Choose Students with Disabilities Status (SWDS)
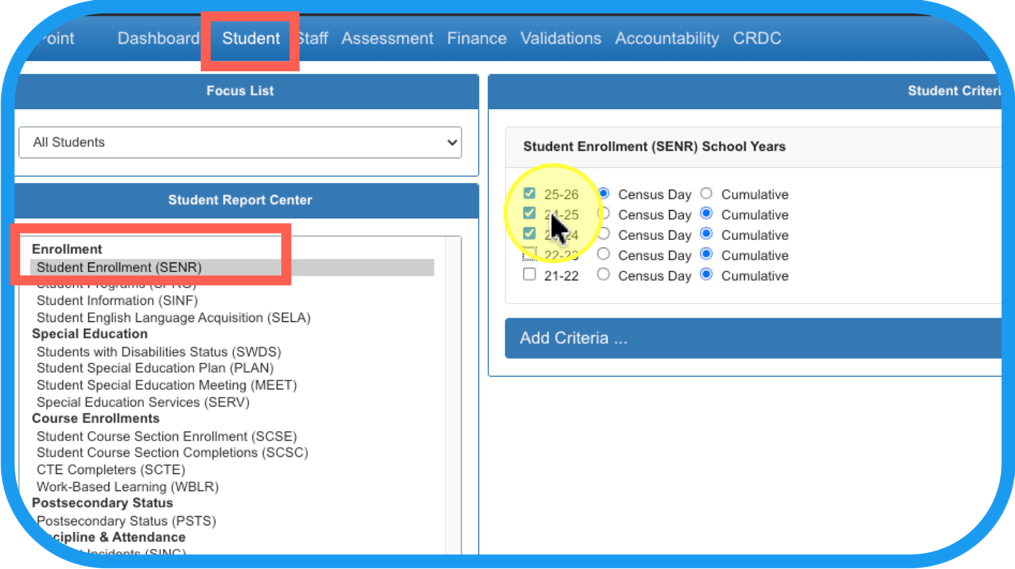The width and height of the screenshot is (1015, 569). tap(159, 352)
